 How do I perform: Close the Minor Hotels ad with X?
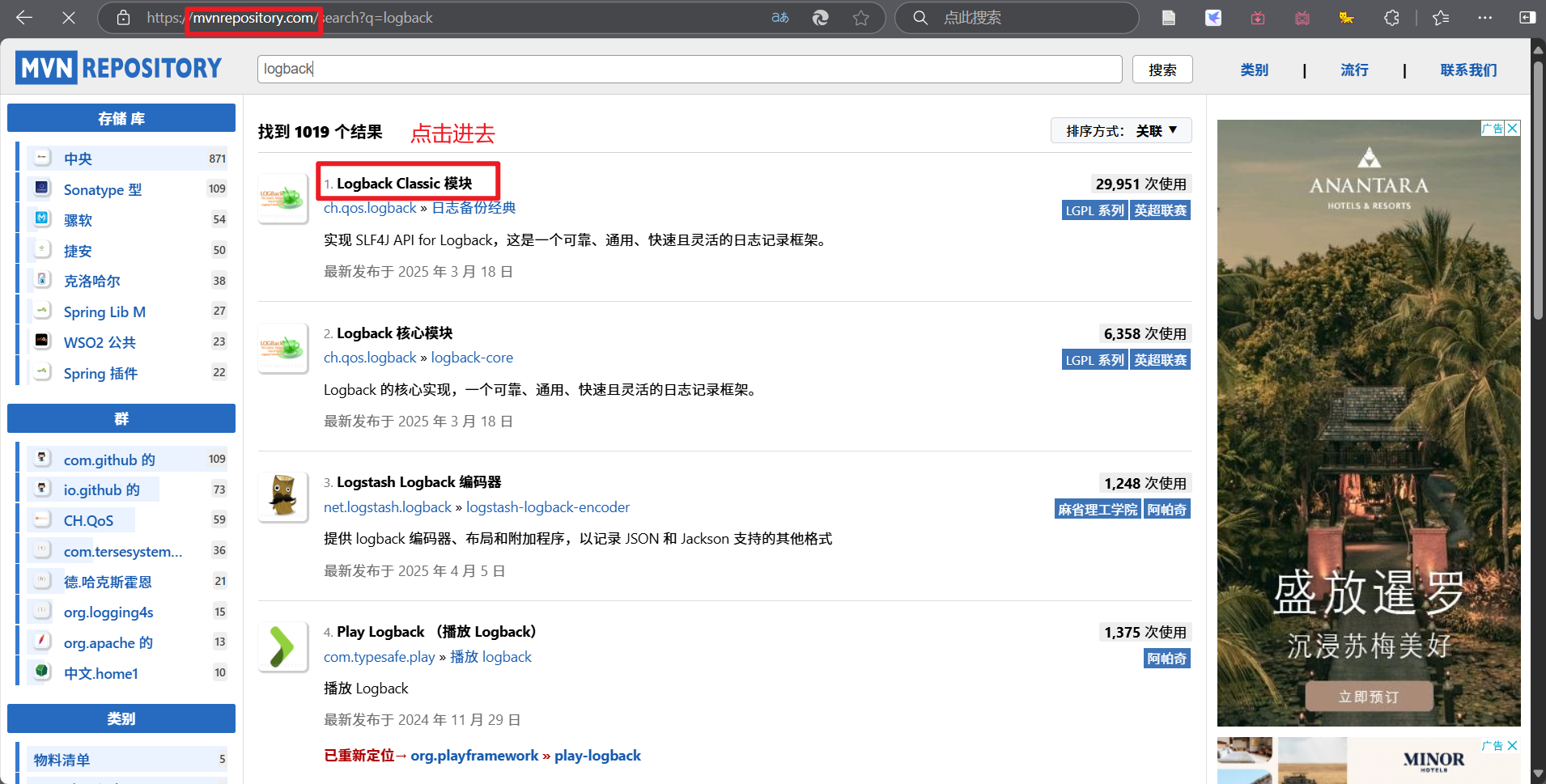pyautogui.click(x=1513, y=745)
